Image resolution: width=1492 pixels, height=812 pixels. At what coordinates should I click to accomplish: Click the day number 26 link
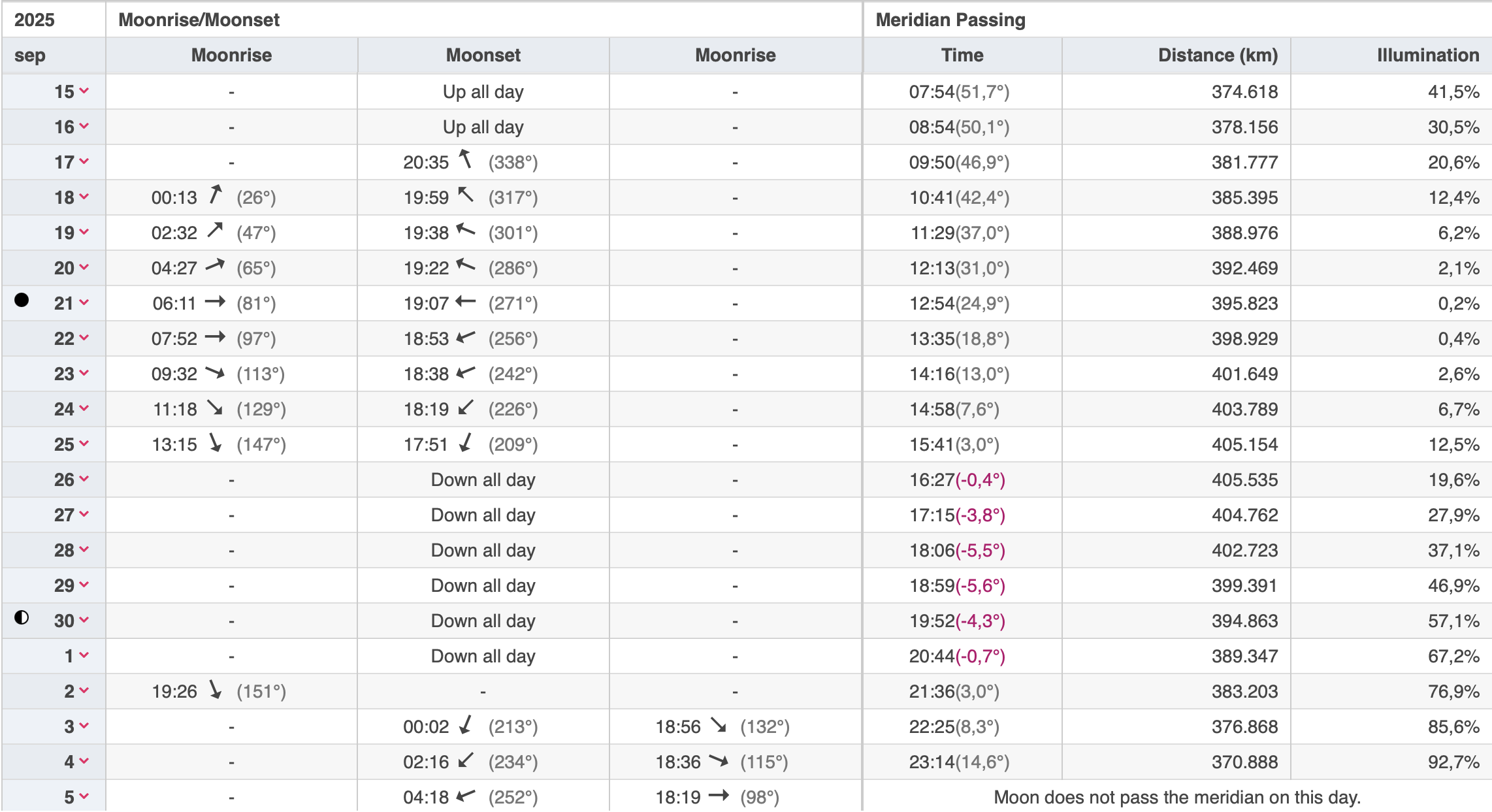(x=64, y=479)
